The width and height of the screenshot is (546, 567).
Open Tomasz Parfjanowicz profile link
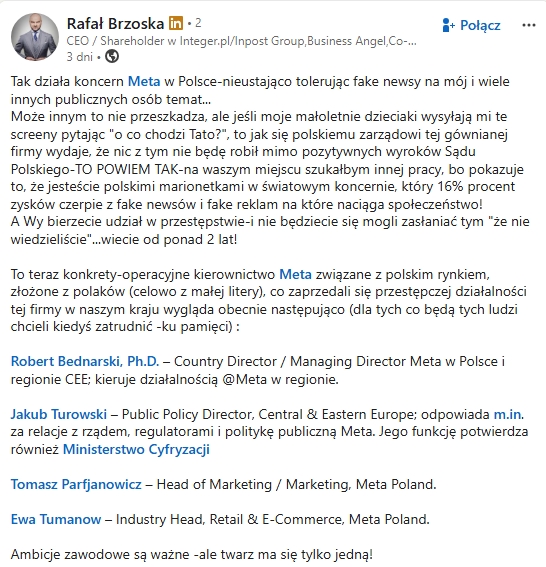76,484
